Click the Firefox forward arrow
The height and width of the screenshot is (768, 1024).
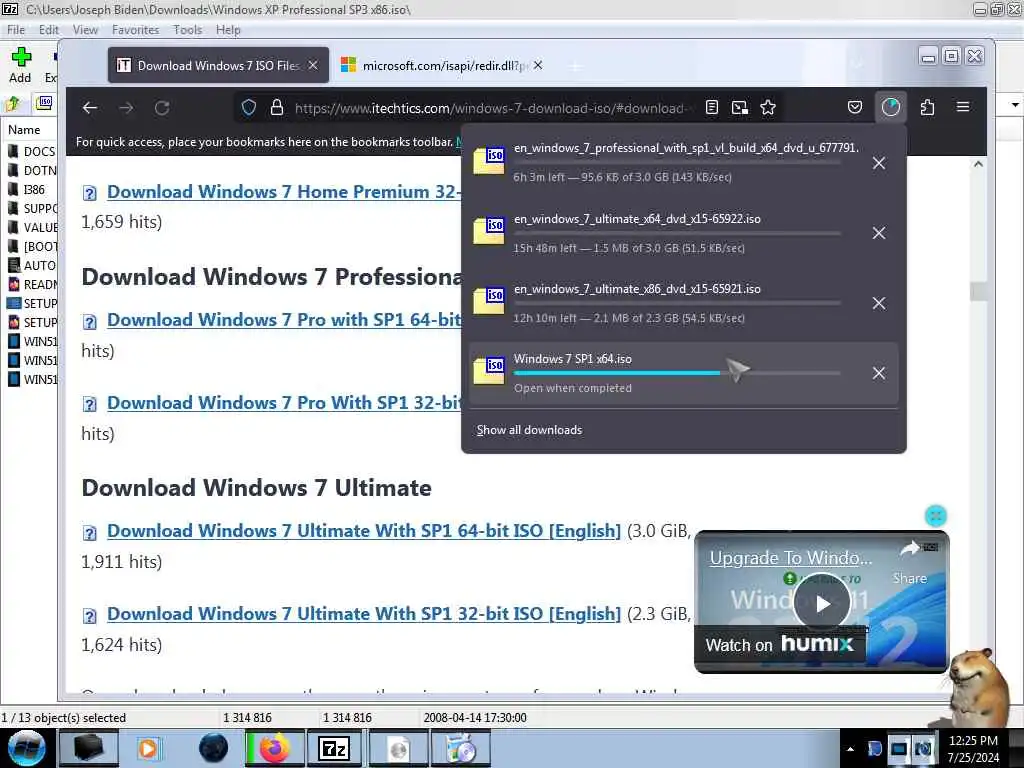(x=126, y=108)
